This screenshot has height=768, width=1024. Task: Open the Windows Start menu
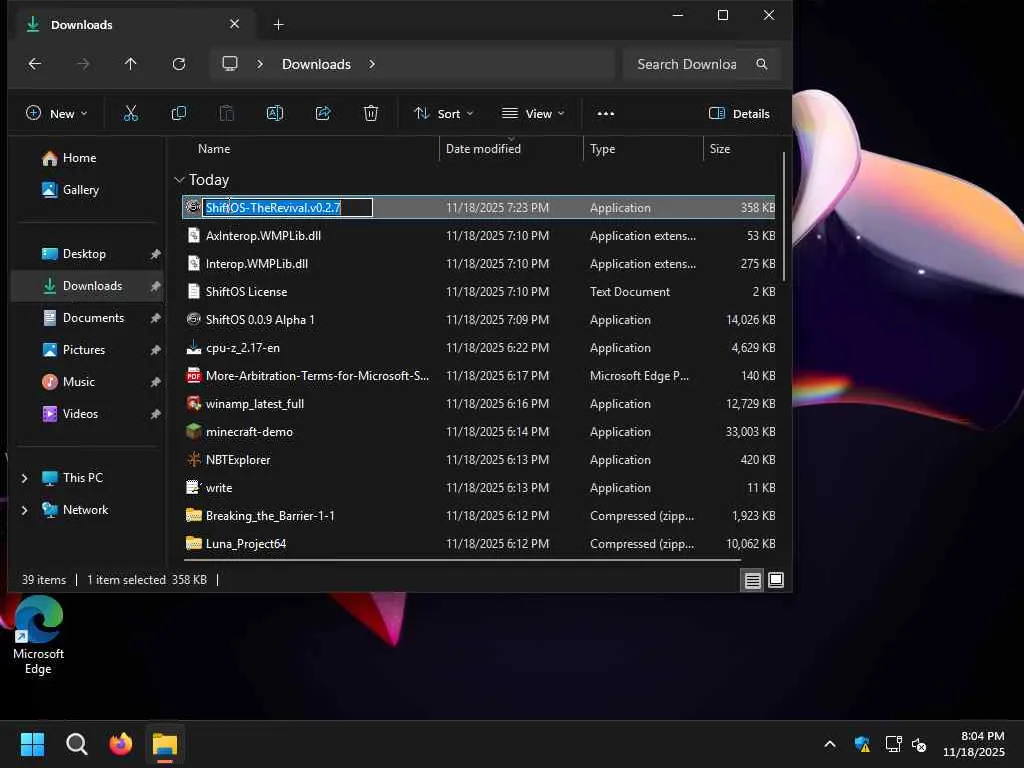32,744
